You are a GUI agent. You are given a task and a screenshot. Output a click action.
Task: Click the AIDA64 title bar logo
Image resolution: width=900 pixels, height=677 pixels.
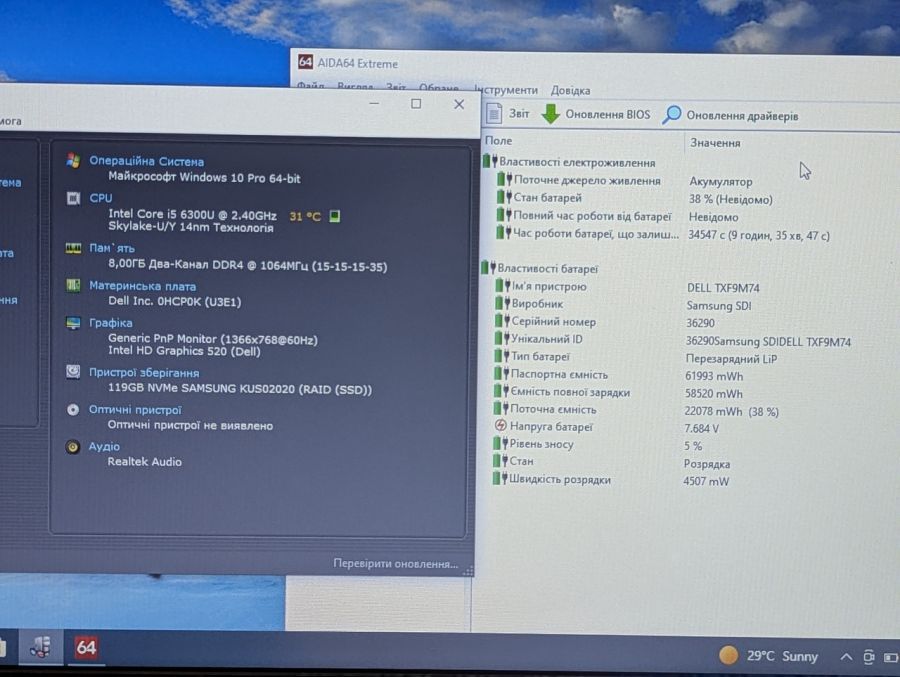point(305,62)
